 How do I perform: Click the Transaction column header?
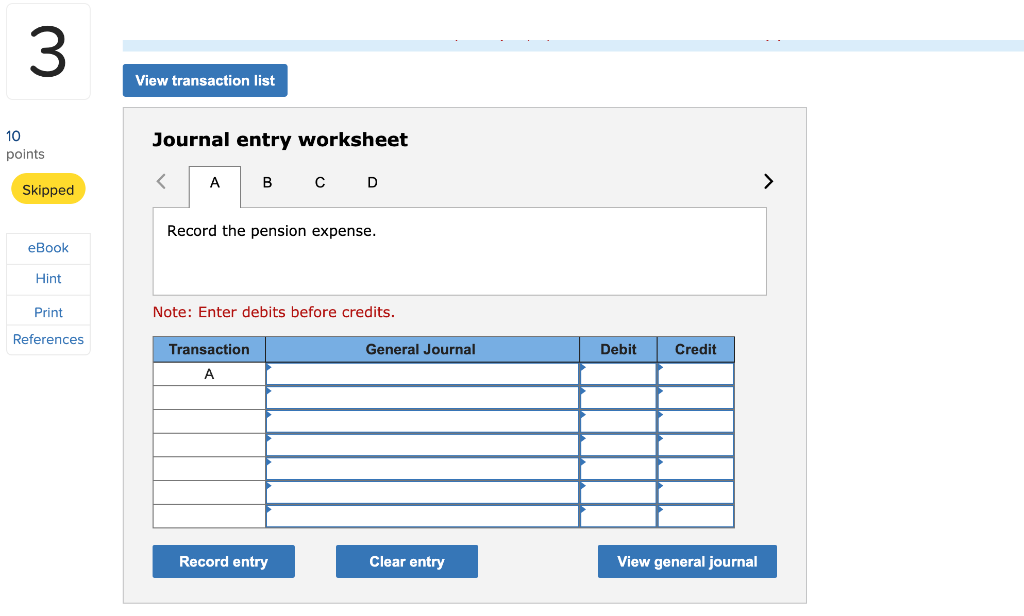coord(209,349)
